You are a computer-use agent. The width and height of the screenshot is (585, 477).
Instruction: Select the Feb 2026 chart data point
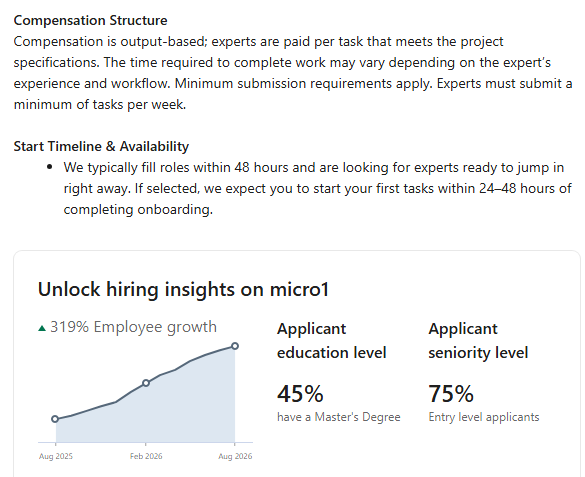click(x=146, y=383)
